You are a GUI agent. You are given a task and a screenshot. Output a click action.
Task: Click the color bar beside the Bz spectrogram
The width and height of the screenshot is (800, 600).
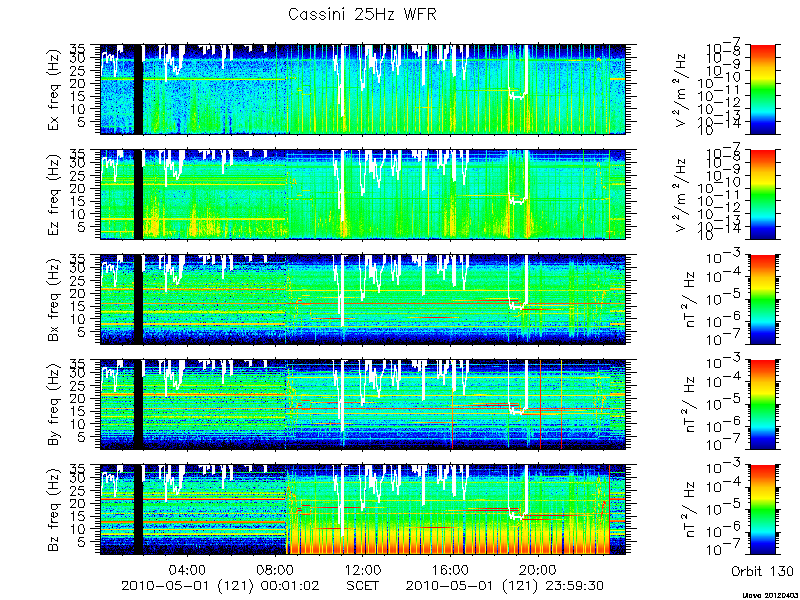pyautogui.click(x=762, y=510)
